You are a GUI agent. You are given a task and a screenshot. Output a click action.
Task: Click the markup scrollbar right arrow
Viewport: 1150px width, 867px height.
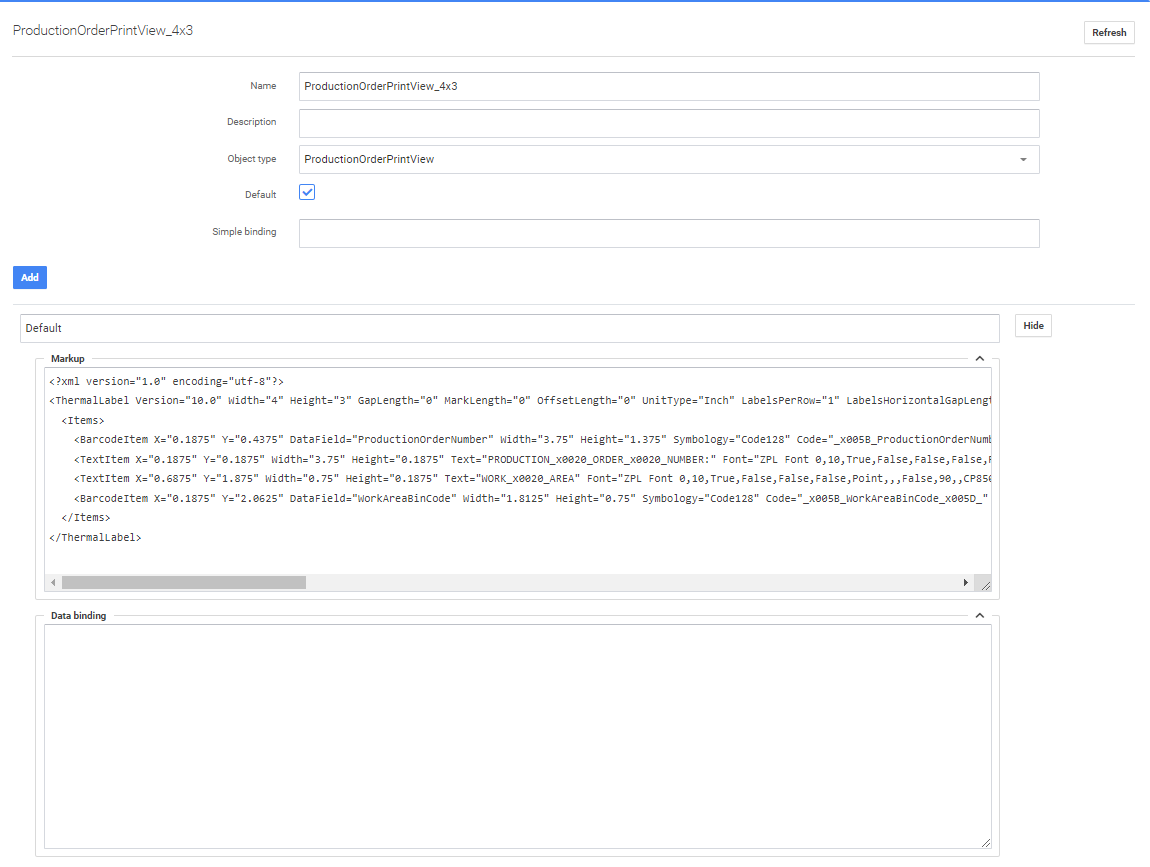[965, 582]
